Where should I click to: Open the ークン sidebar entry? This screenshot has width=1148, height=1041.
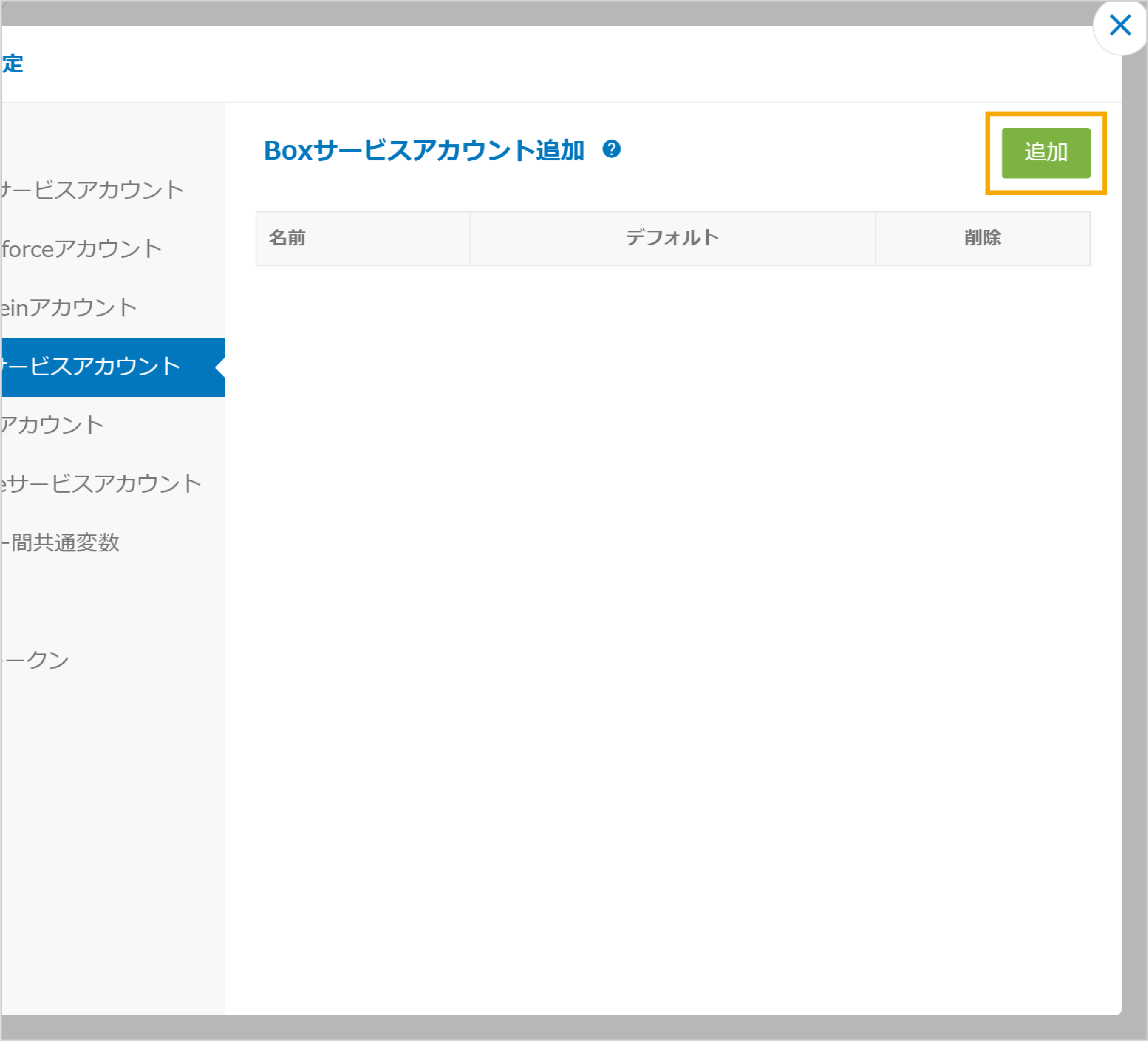coord(35,660)
